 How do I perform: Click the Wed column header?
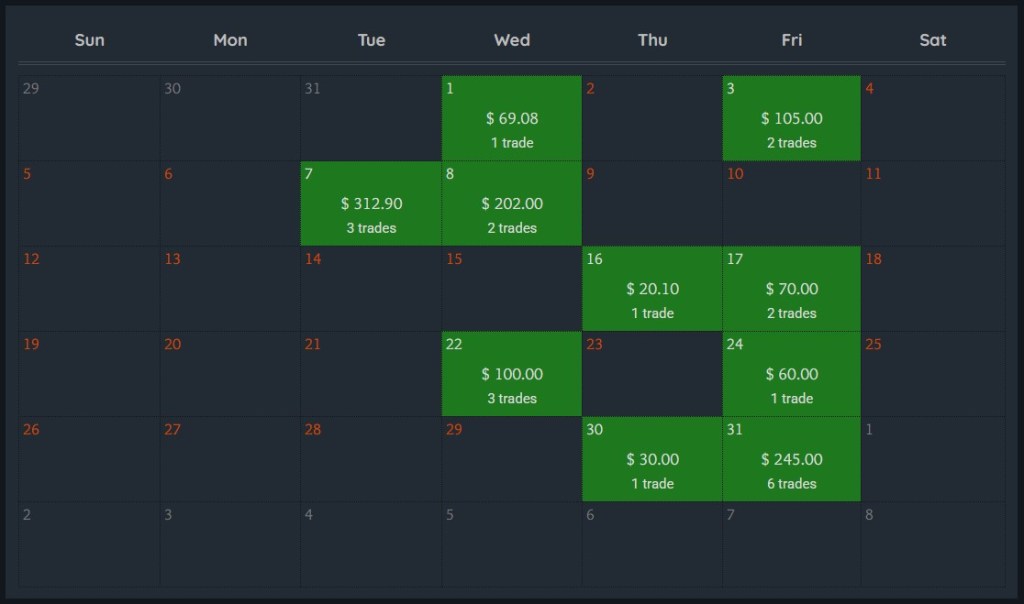pyautogui.click(x=511, y=40)
